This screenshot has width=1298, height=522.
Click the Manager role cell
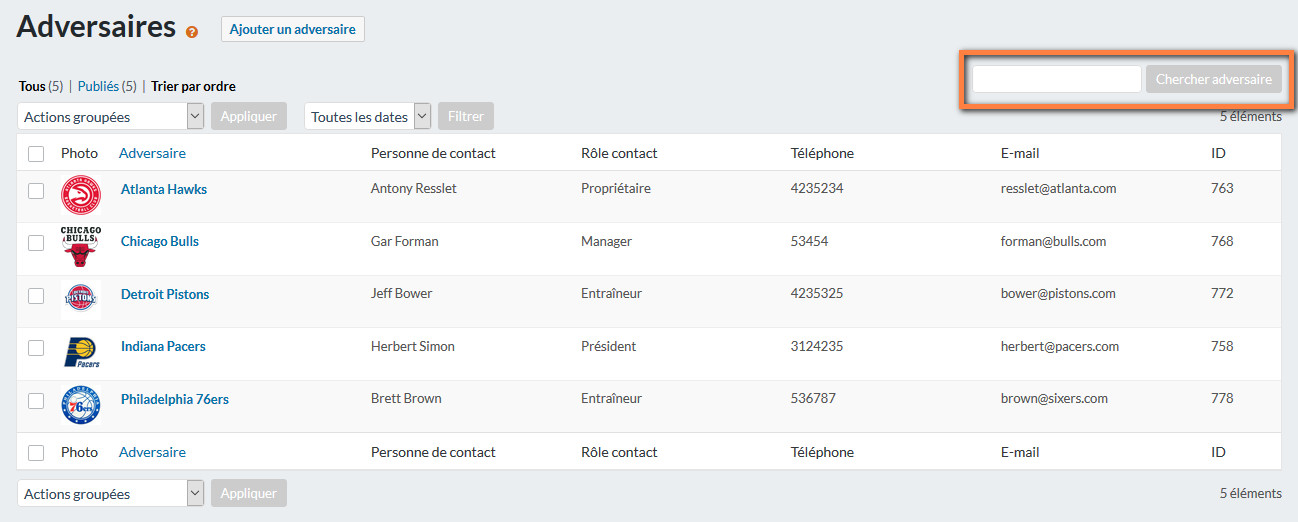(607, 241)
